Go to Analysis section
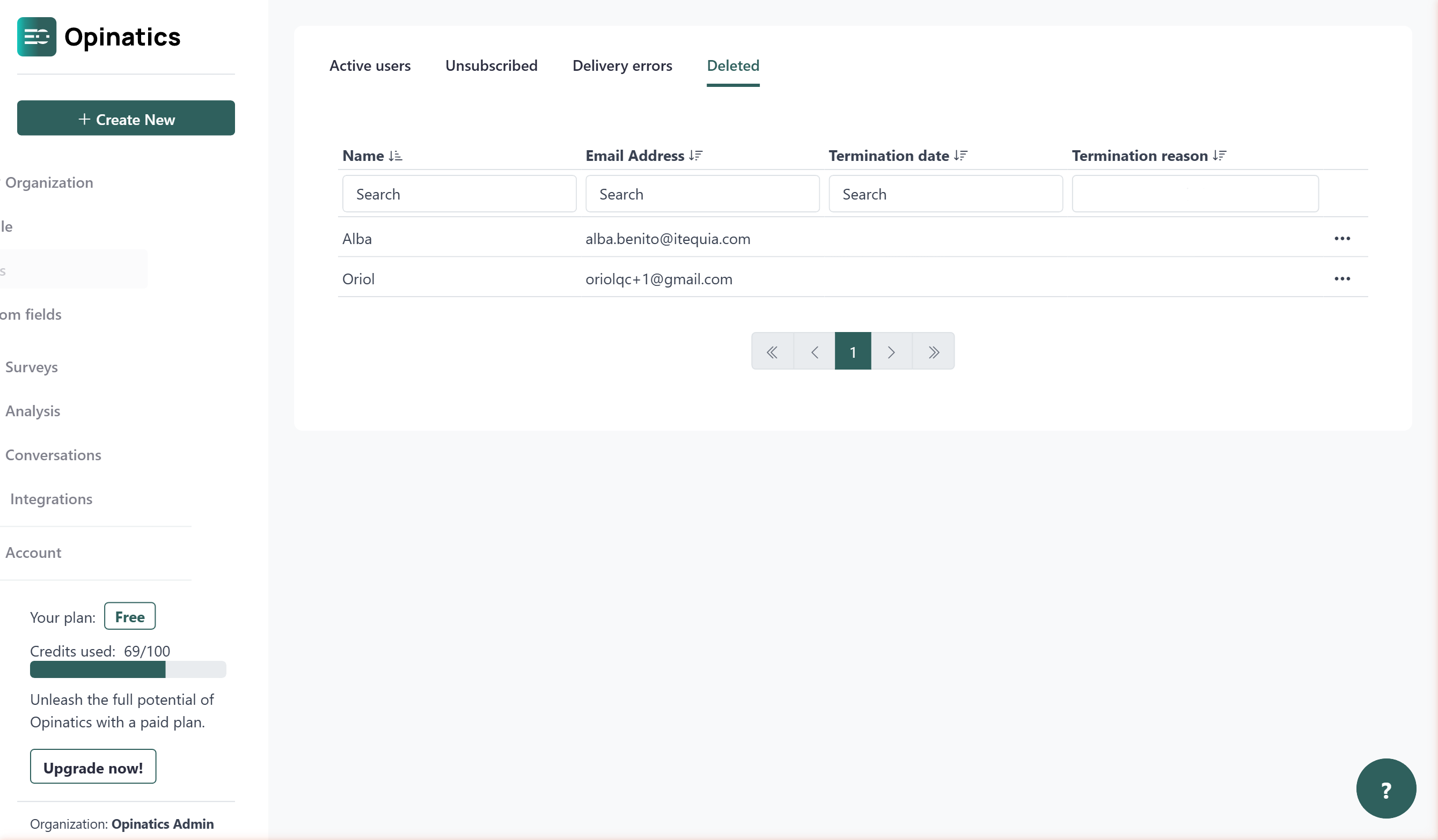The image size is (1438, 840). tap(33, 411)
